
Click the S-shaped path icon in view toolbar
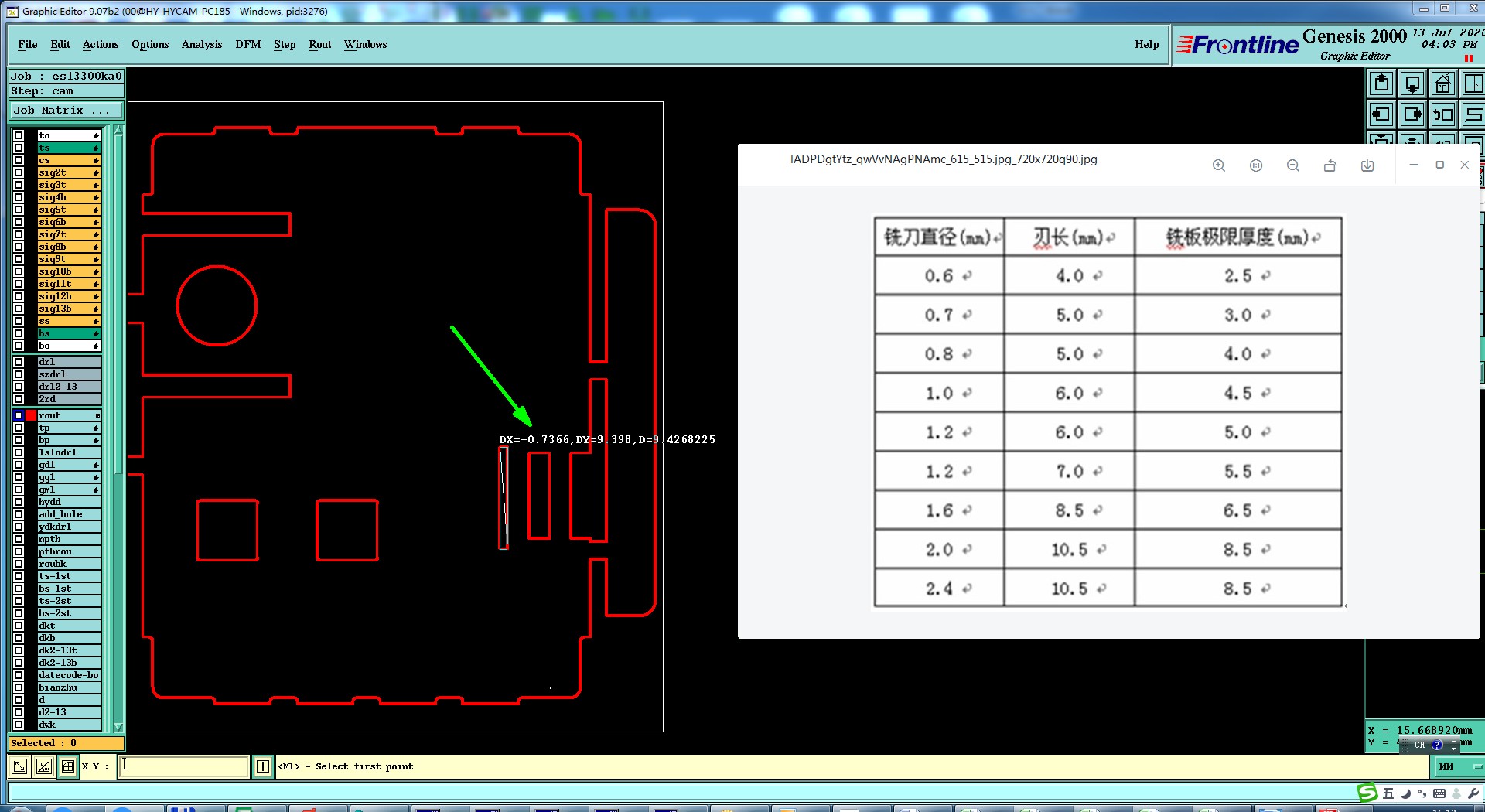coord(1473,114)
